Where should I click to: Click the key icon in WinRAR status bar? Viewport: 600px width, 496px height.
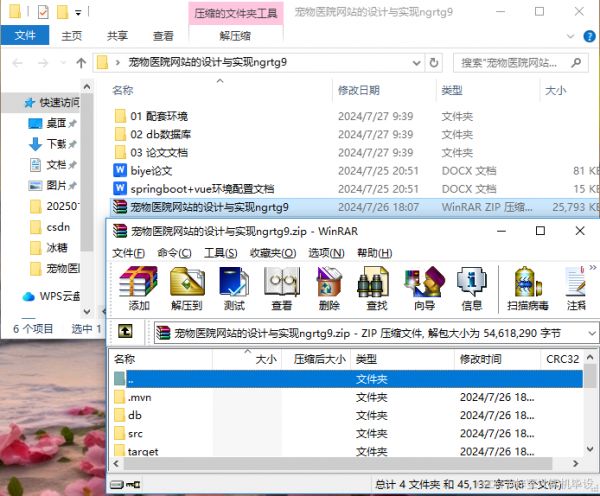point(133,485)
